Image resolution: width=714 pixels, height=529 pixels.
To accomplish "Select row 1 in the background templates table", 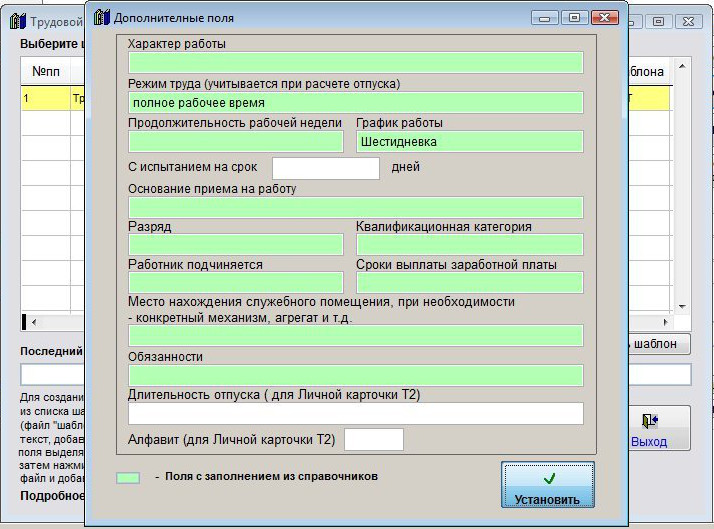I will point(53,98).
